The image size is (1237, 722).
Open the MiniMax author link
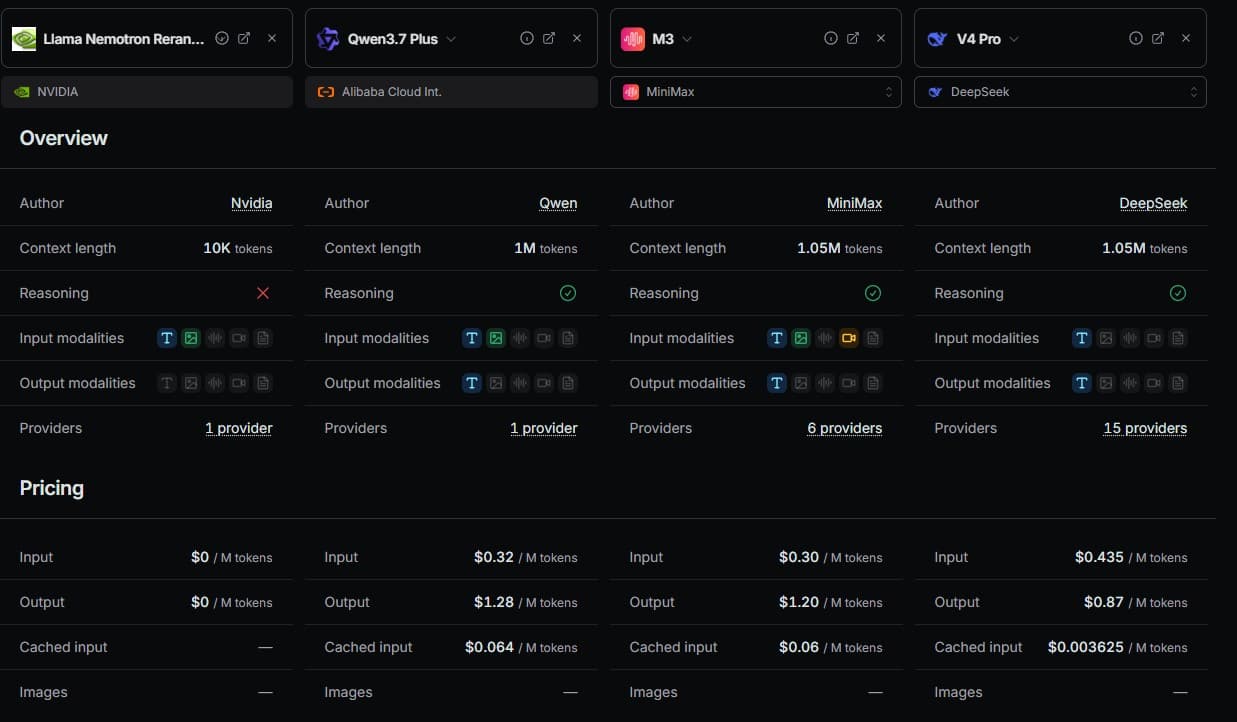[855, 203]
